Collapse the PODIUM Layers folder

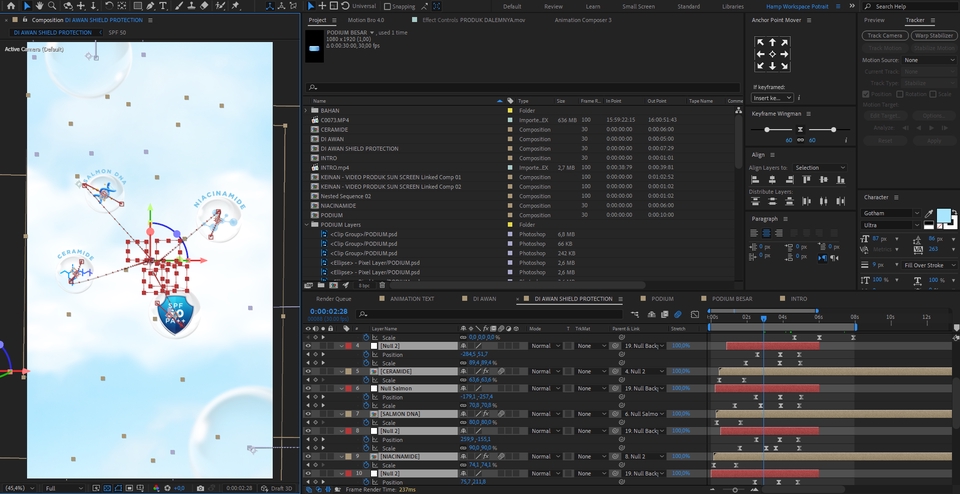(x=306, y=225)
